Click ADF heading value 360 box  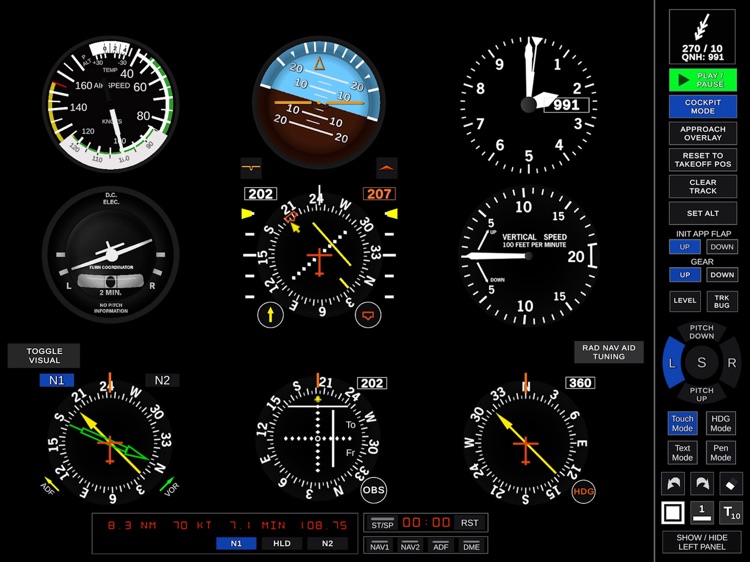[x=580, y=383]
